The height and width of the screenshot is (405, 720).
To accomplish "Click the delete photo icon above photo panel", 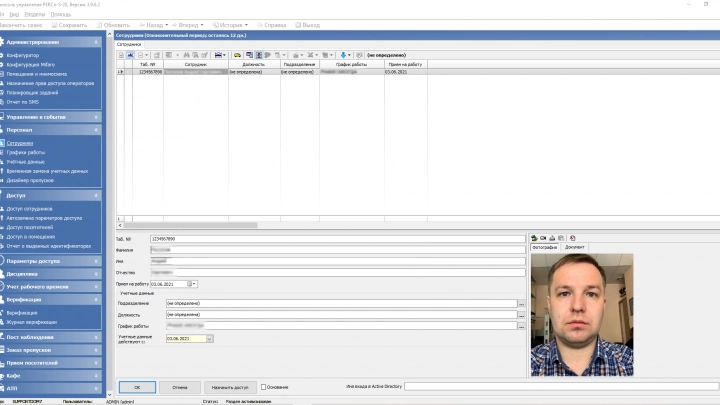I will pyautogui.click(x=573, y=238).
